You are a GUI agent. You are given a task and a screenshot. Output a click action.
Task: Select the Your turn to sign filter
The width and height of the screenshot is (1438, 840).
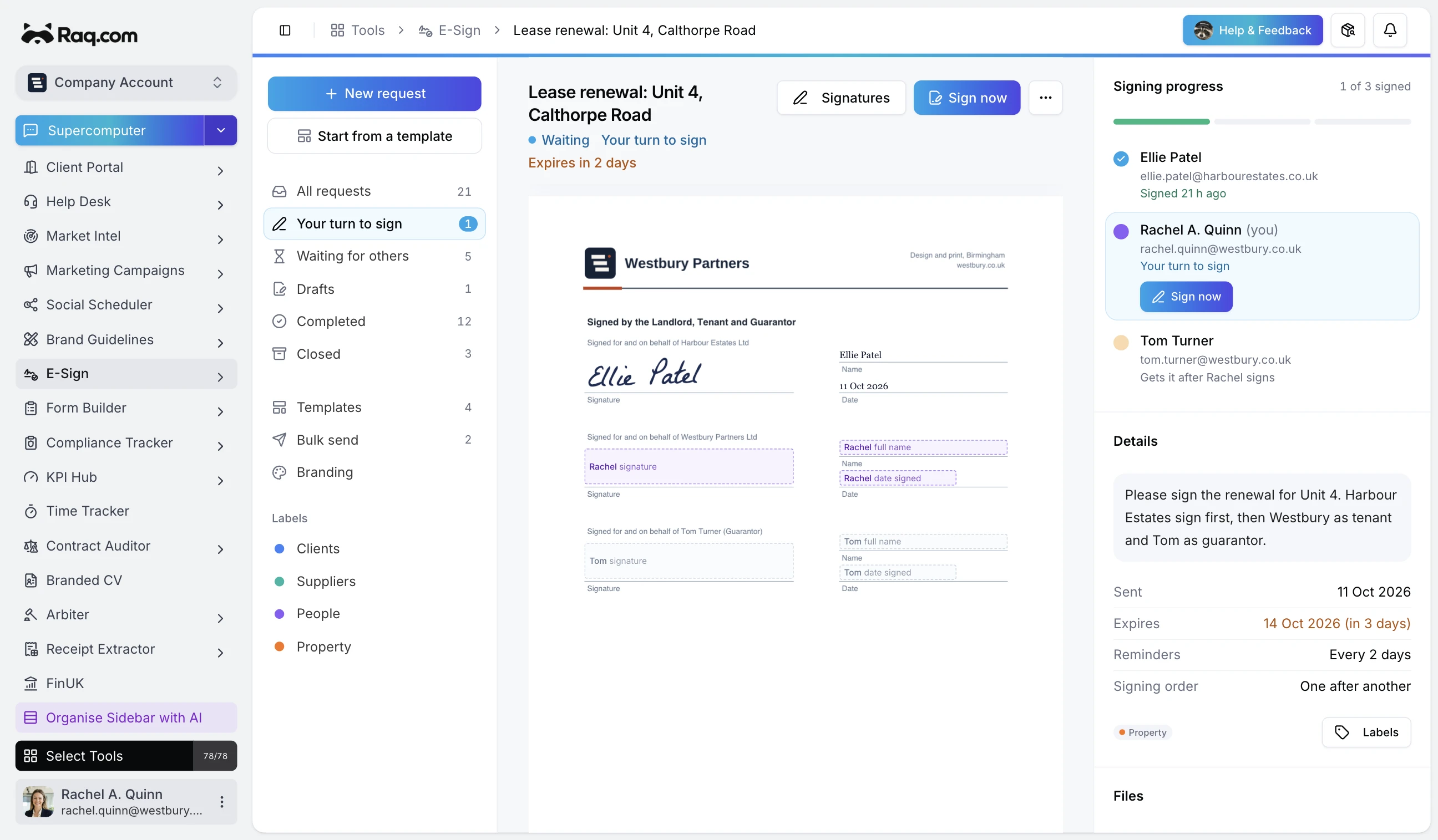coord(374,223)
